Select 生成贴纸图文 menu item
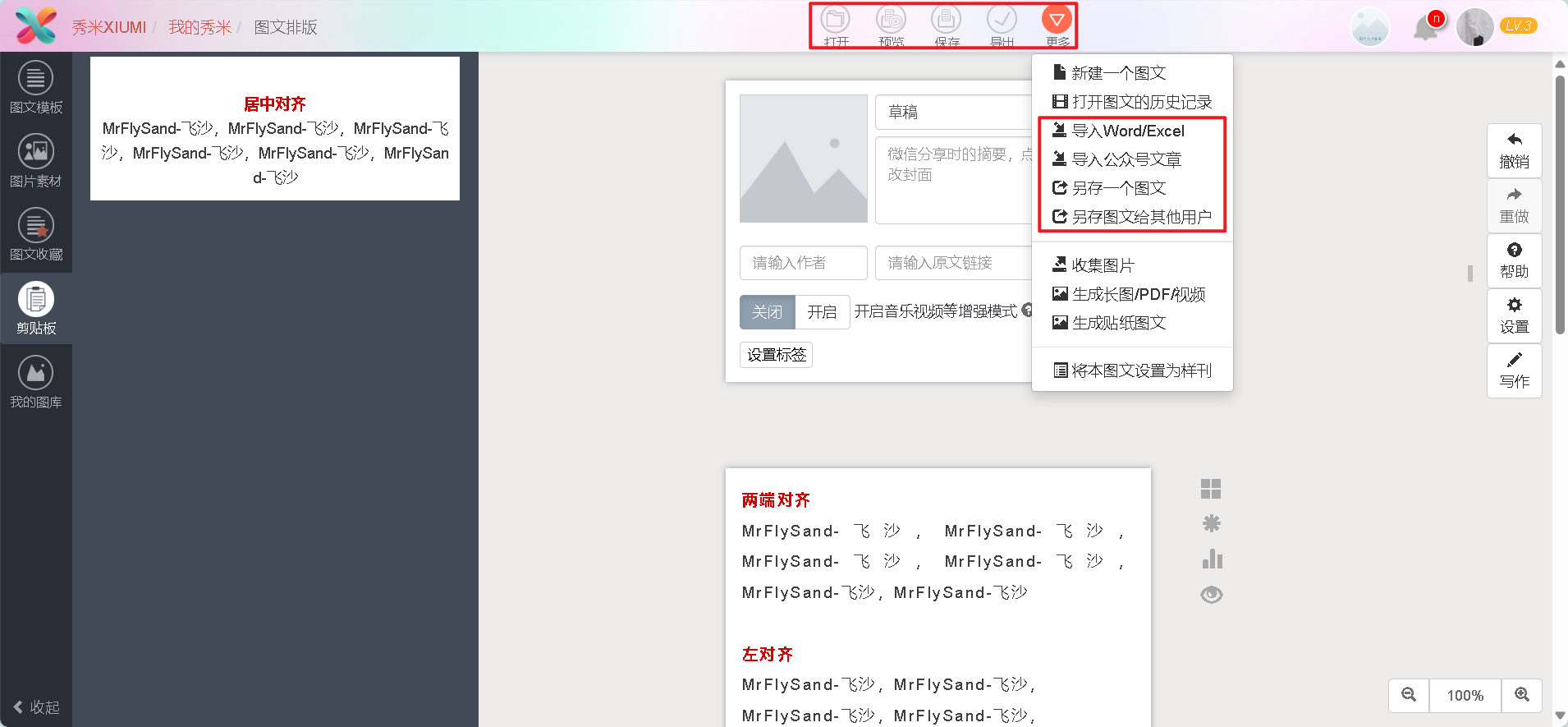 (x=1132, y=323)
